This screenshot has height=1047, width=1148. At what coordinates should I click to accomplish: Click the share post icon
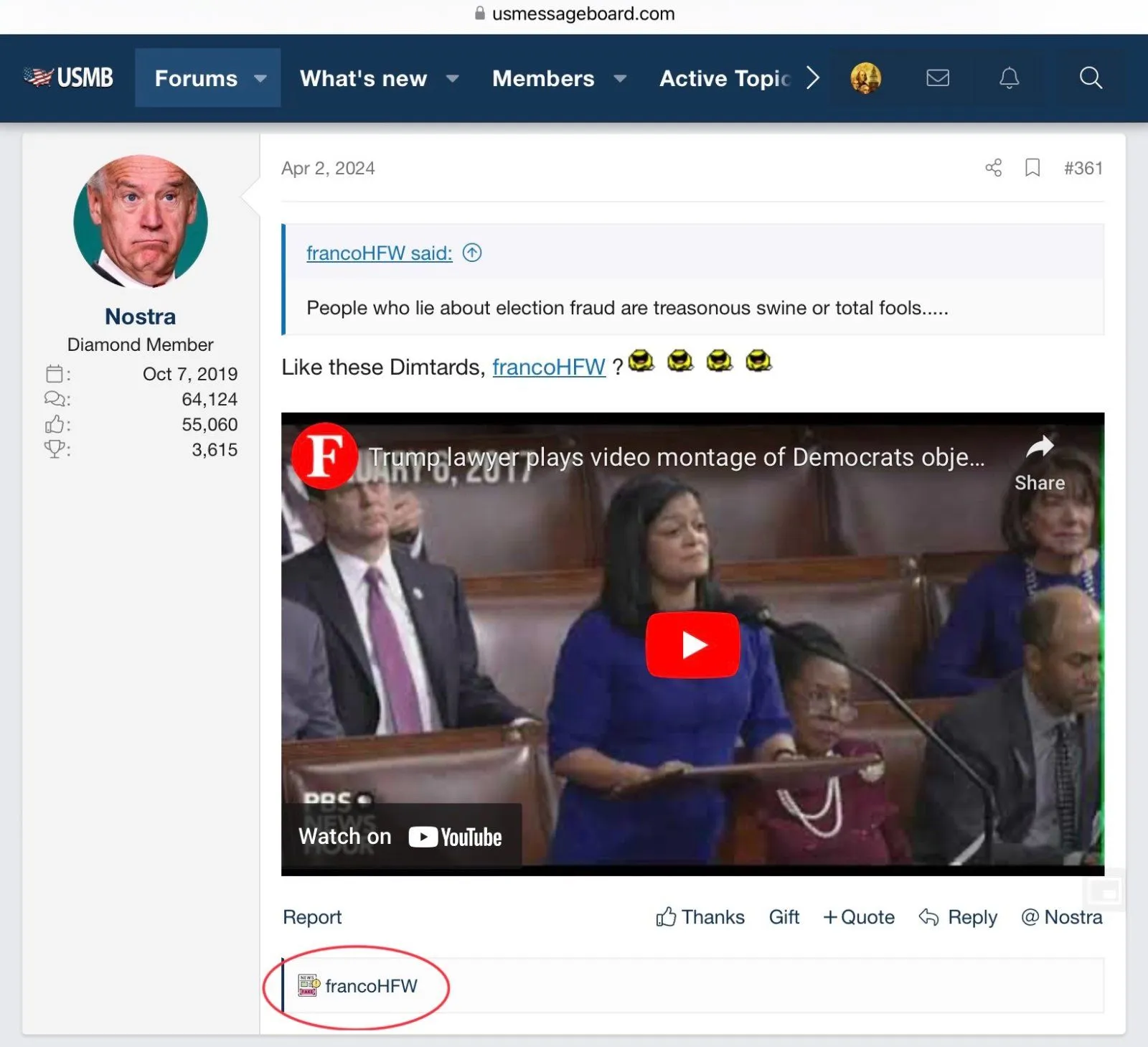993,168
